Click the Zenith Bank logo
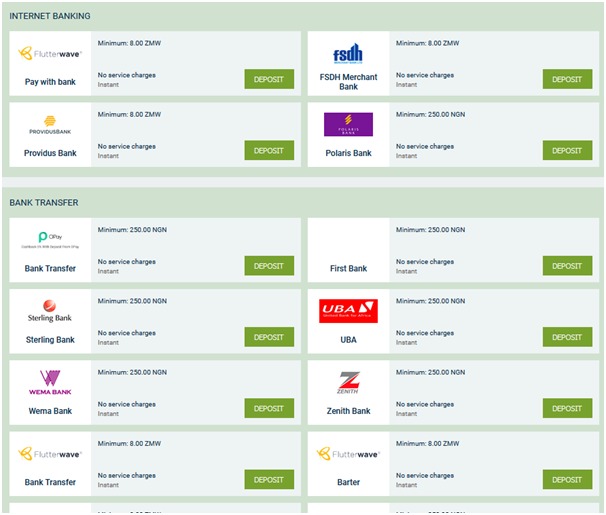The width and height of the screenshot is (606, 515). pos(348,382)
